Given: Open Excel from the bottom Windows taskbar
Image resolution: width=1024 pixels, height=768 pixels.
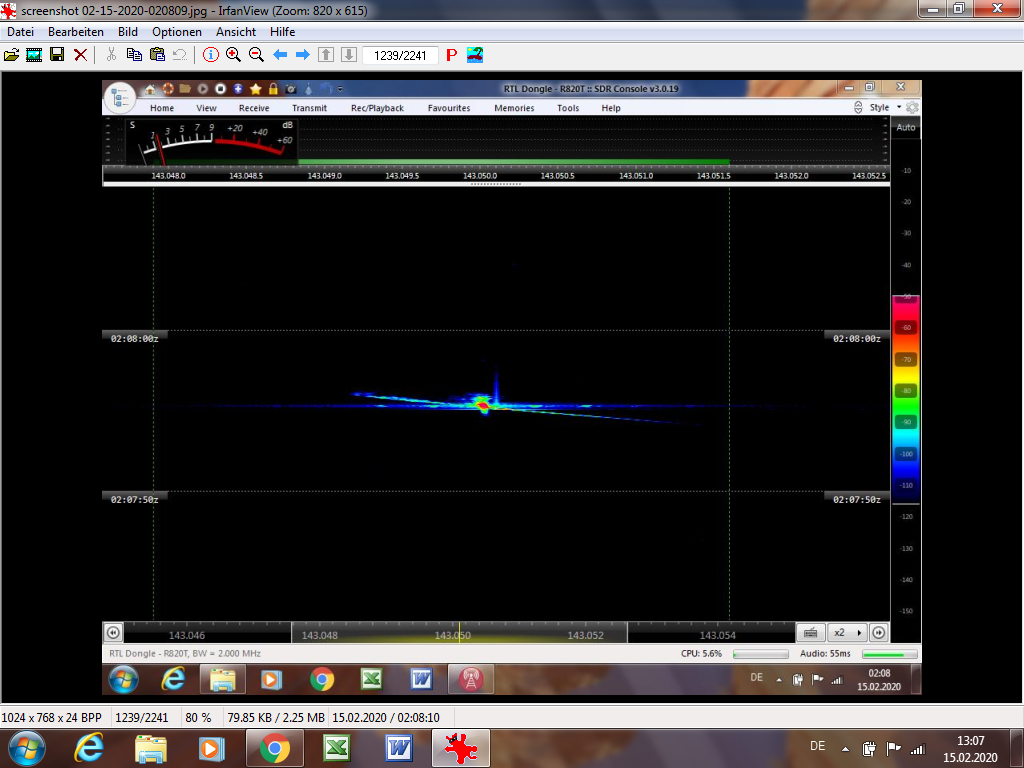Looking at the screenshot, I should [x=337, y=748].
